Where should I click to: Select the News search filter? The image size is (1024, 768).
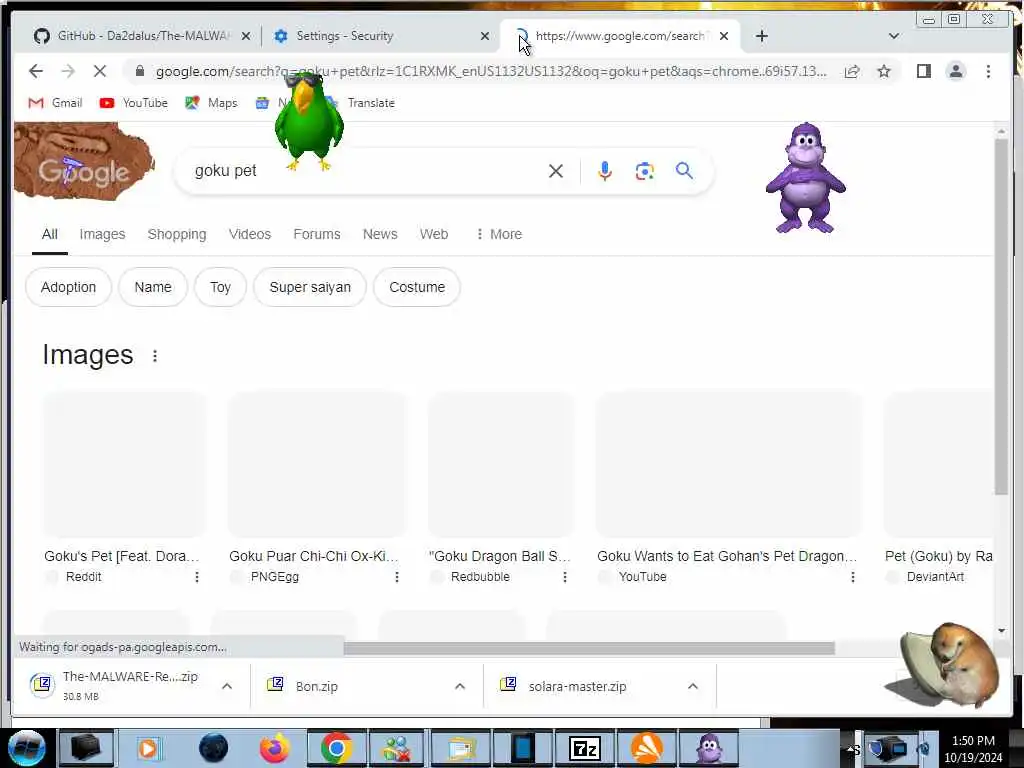[x=380, y=234]
